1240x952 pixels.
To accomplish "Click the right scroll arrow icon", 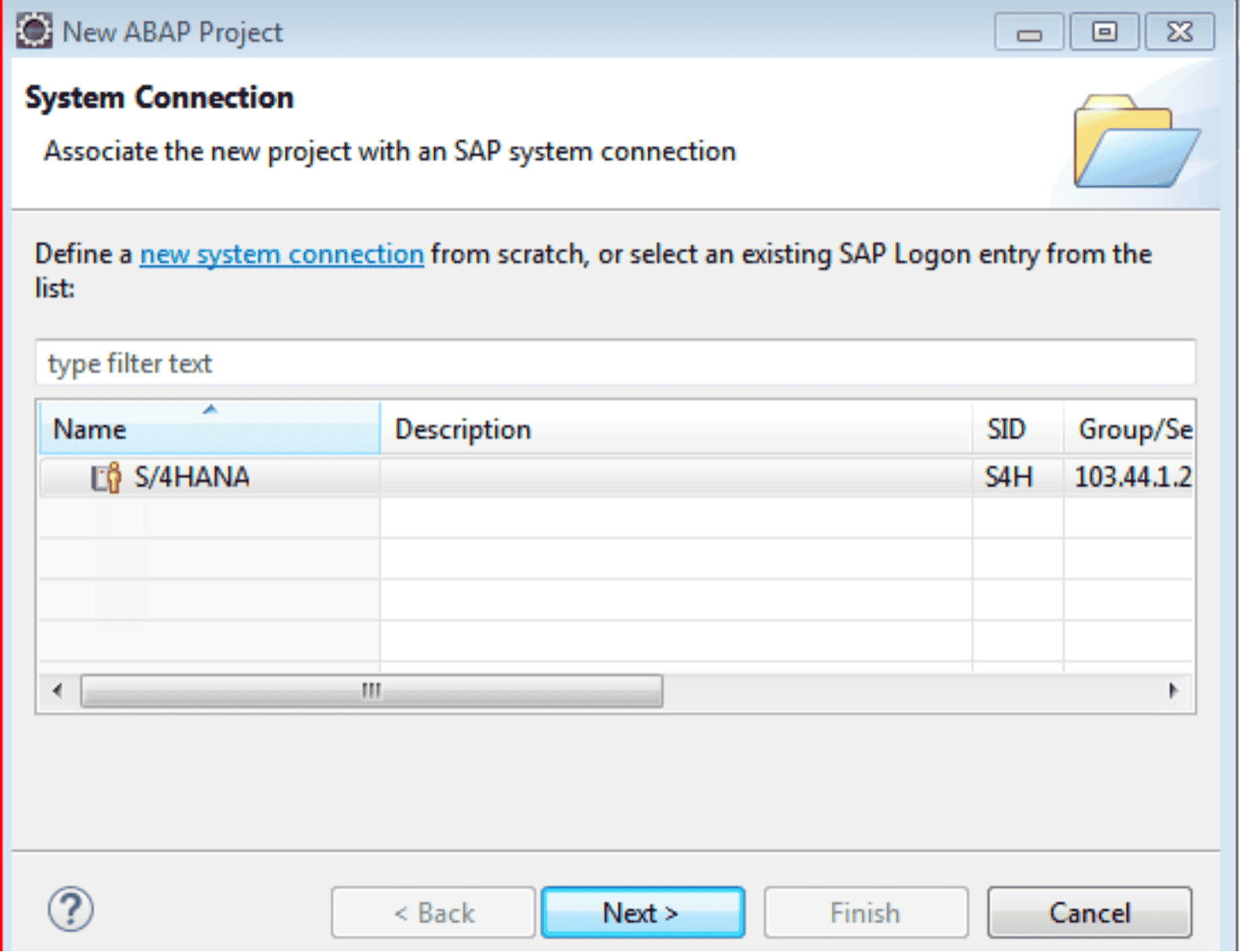I will [x=1172, y=690].
